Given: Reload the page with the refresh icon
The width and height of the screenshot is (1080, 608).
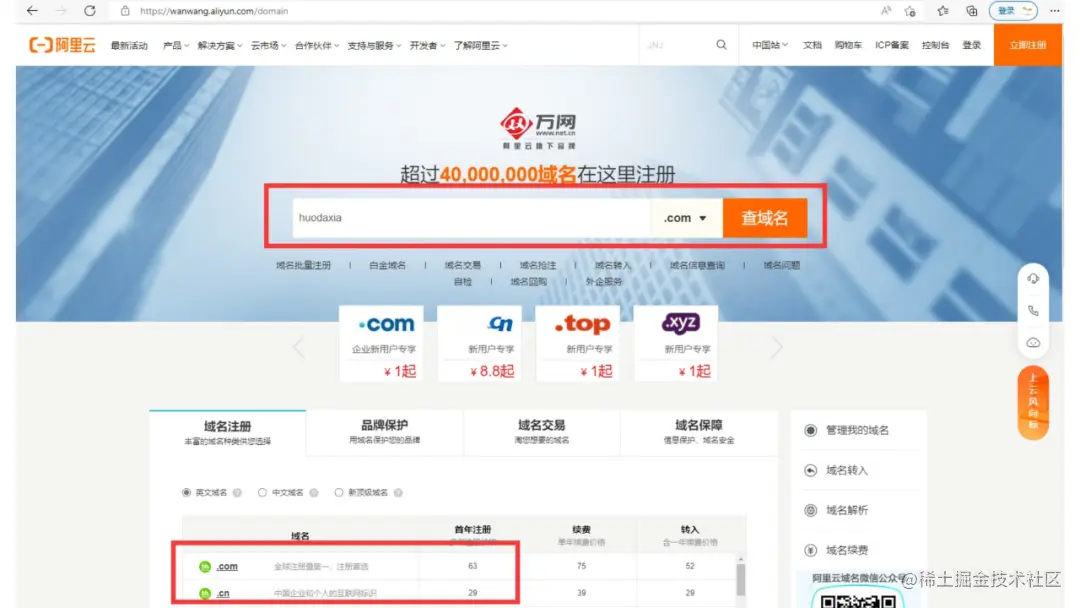Looking at the screenshot, I should (x=90, y=11).
